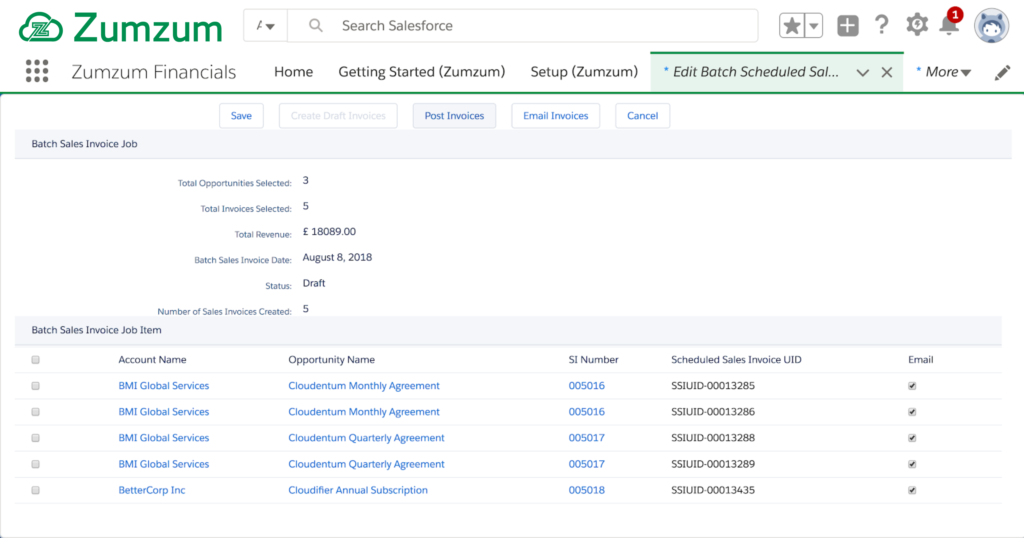
Task: Go to the Home tab
Action: (293, 72)
